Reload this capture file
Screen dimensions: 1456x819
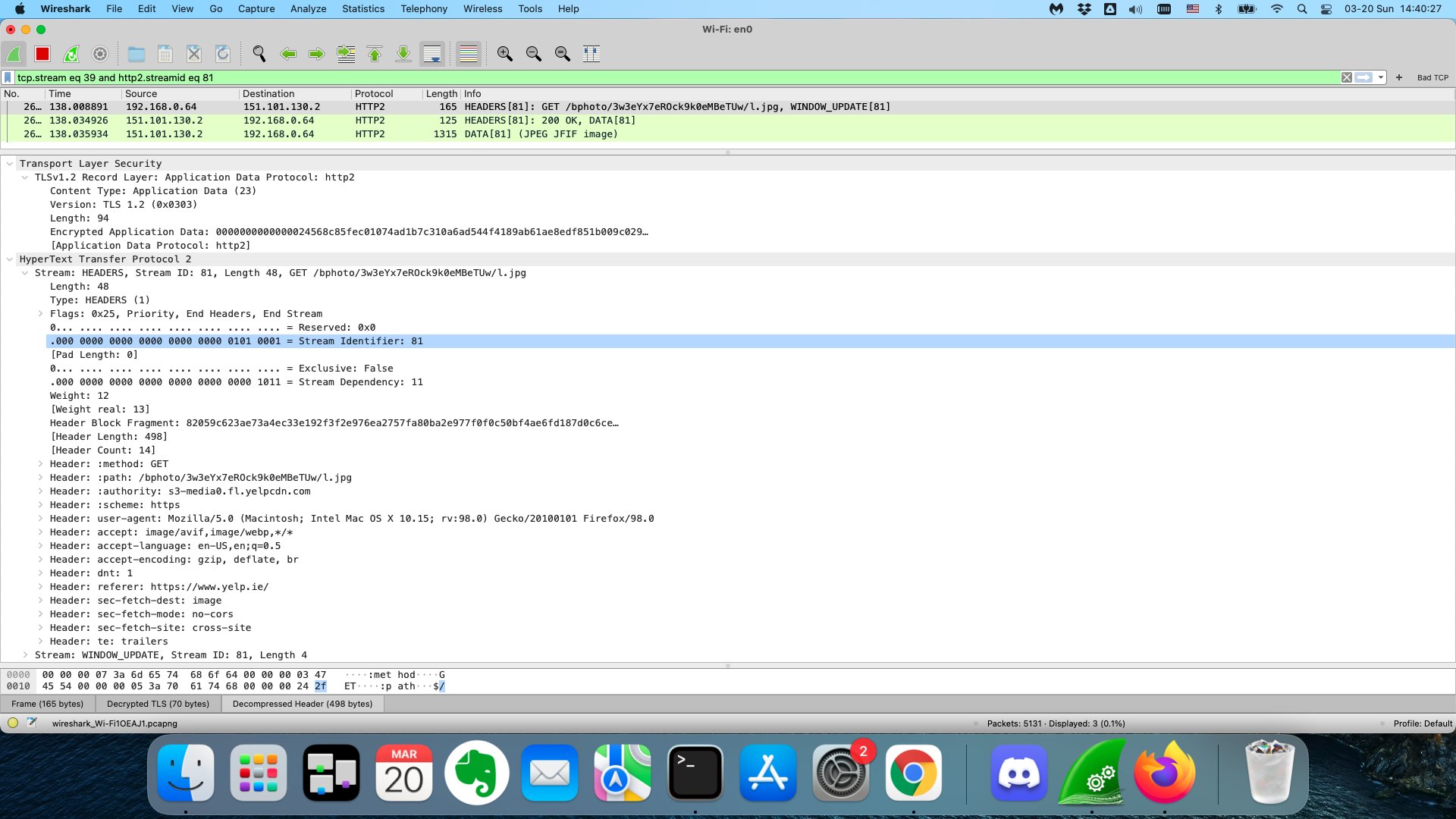pyautogui.click(x=223, y=54)
